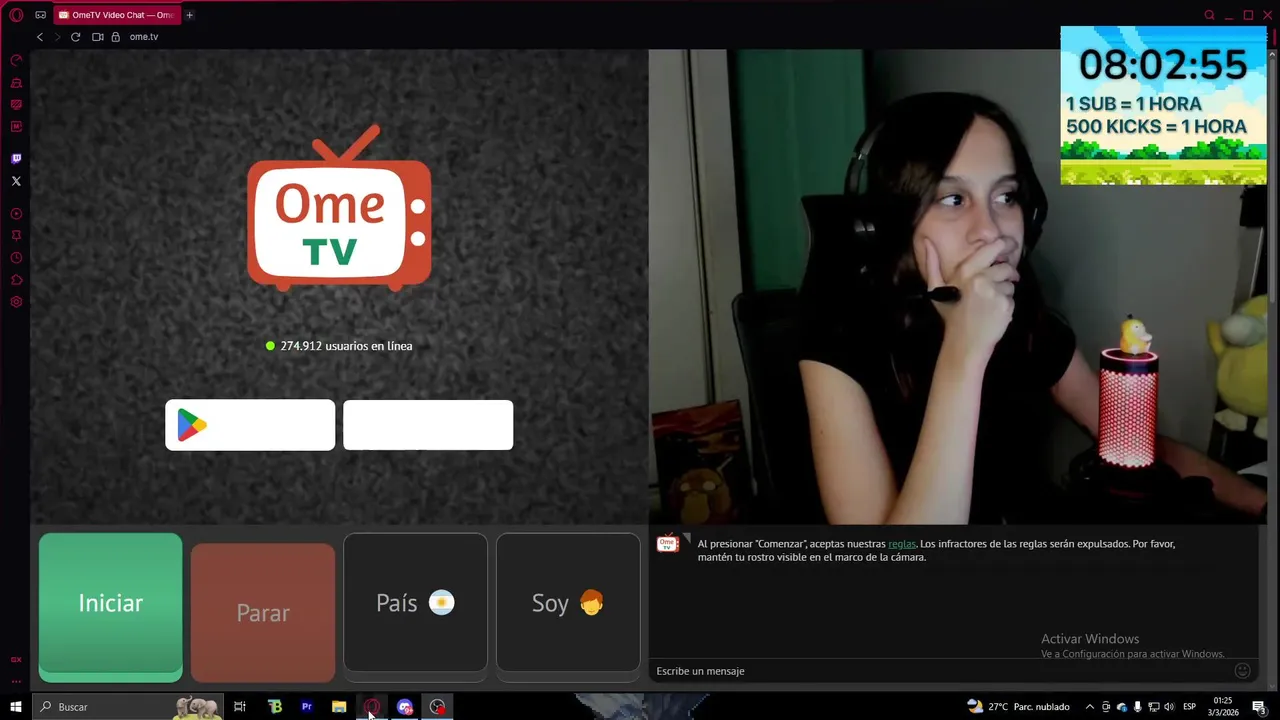This screenshot has width=1280, height=720.
Task: Switch the ESP input language
Action: [1190, 707]
